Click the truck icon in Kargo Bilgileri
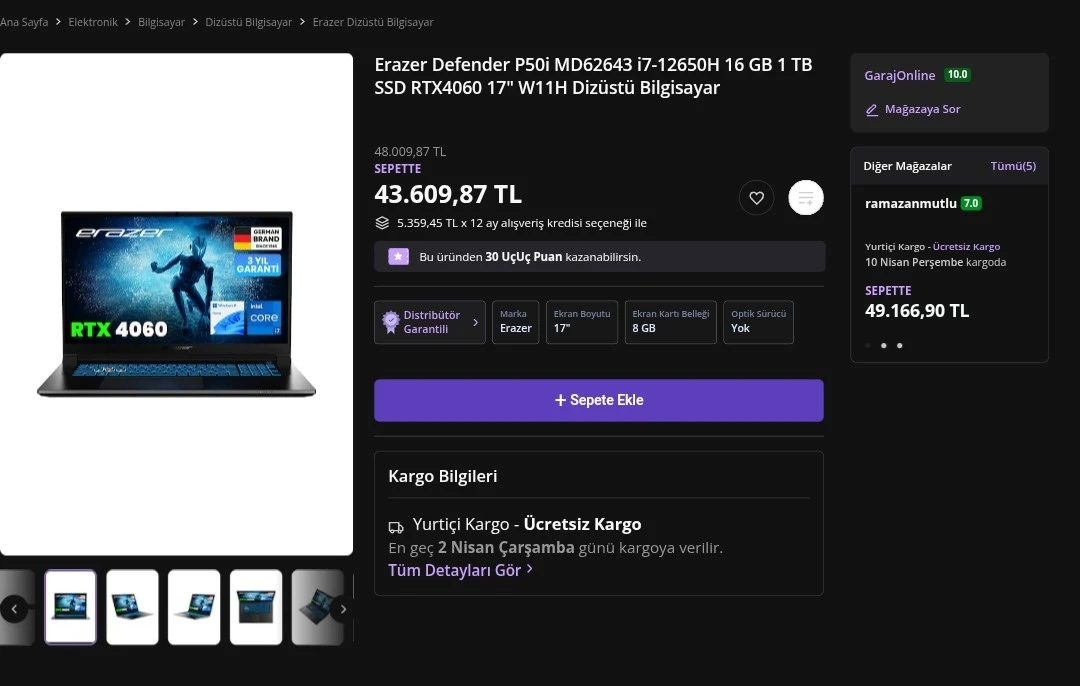 pyautogui.click(x=396, y=528)
